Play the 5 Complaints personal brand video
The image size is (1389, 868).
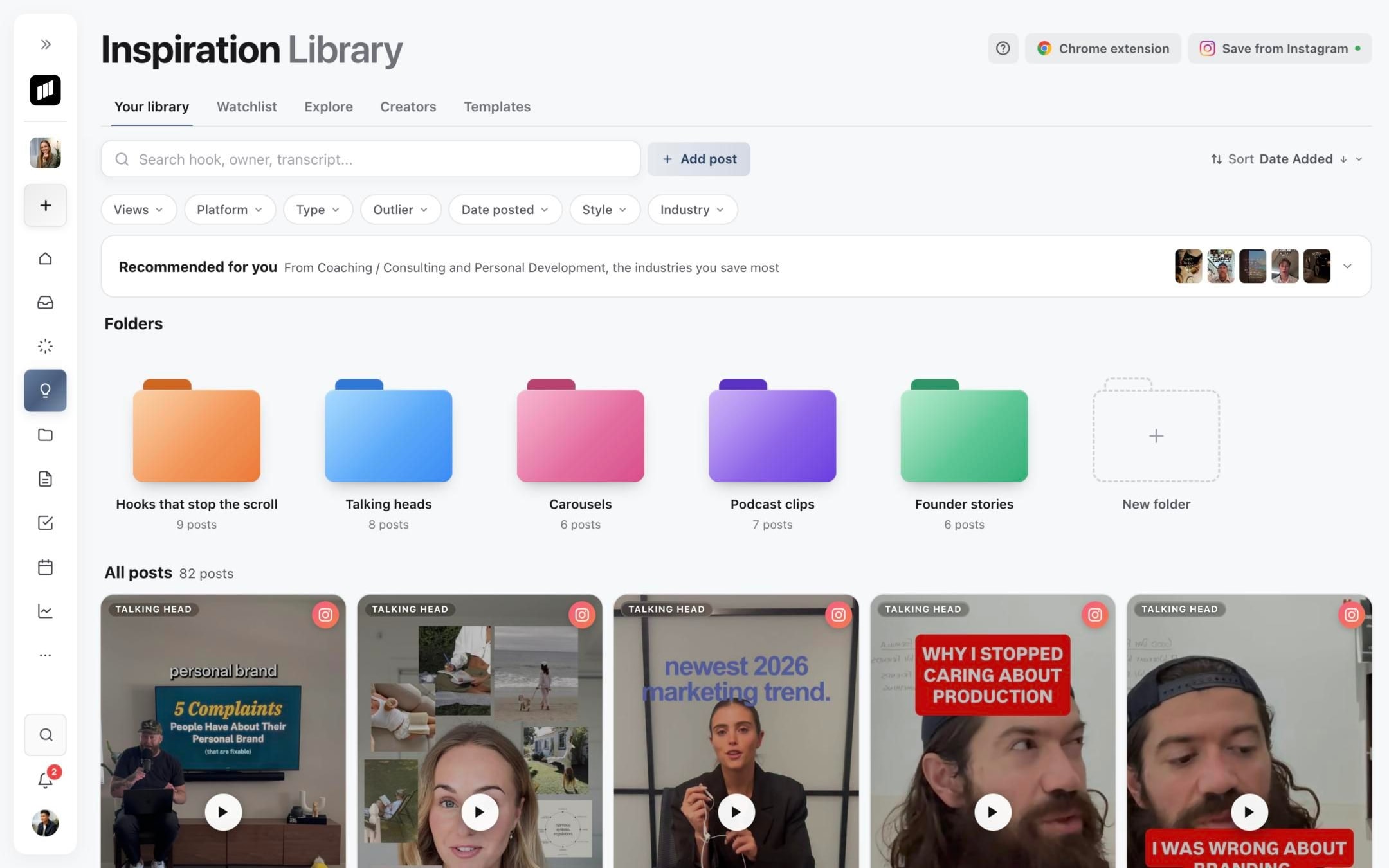tap(223, 812)
